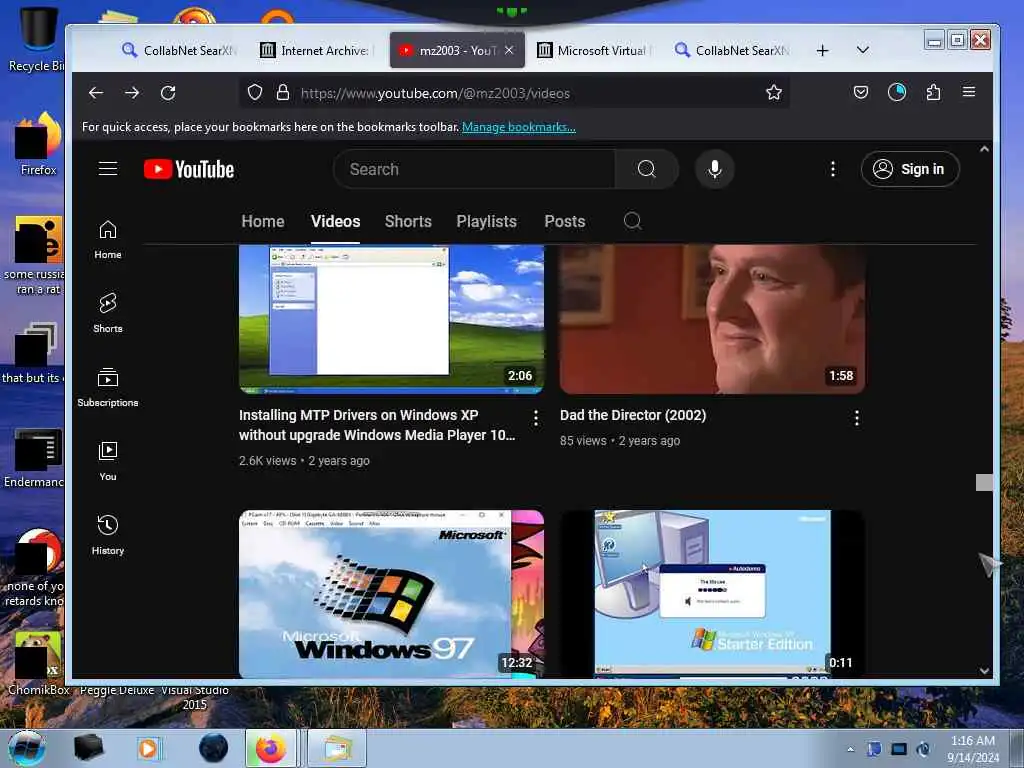Click Firefox in the taskbar

pyautogui.click(x=270, y=748)
